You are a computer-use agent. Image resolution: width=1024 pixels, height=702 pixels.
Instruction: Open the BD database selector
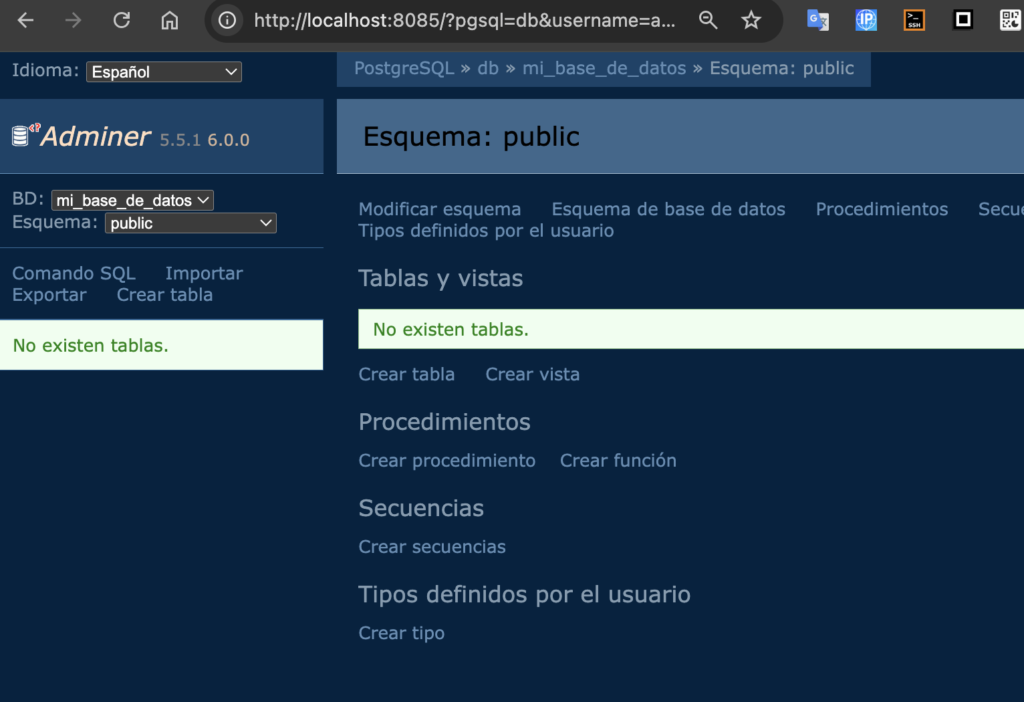pyautogui.click(x=133, y=200)
